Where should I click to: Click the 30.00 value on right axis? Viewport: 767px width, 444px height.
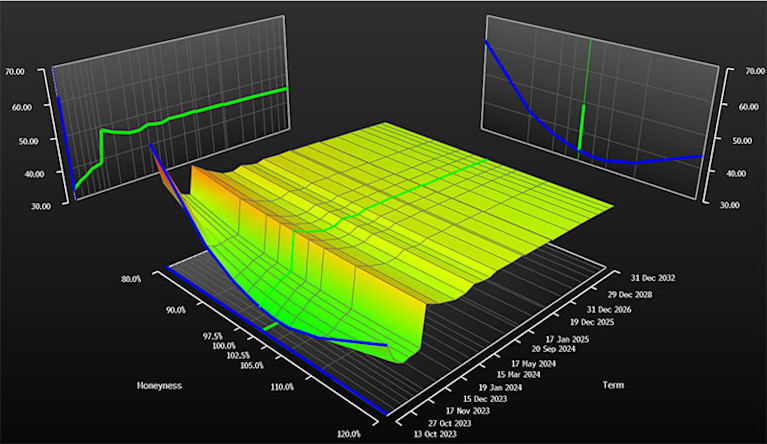point(729,205)
